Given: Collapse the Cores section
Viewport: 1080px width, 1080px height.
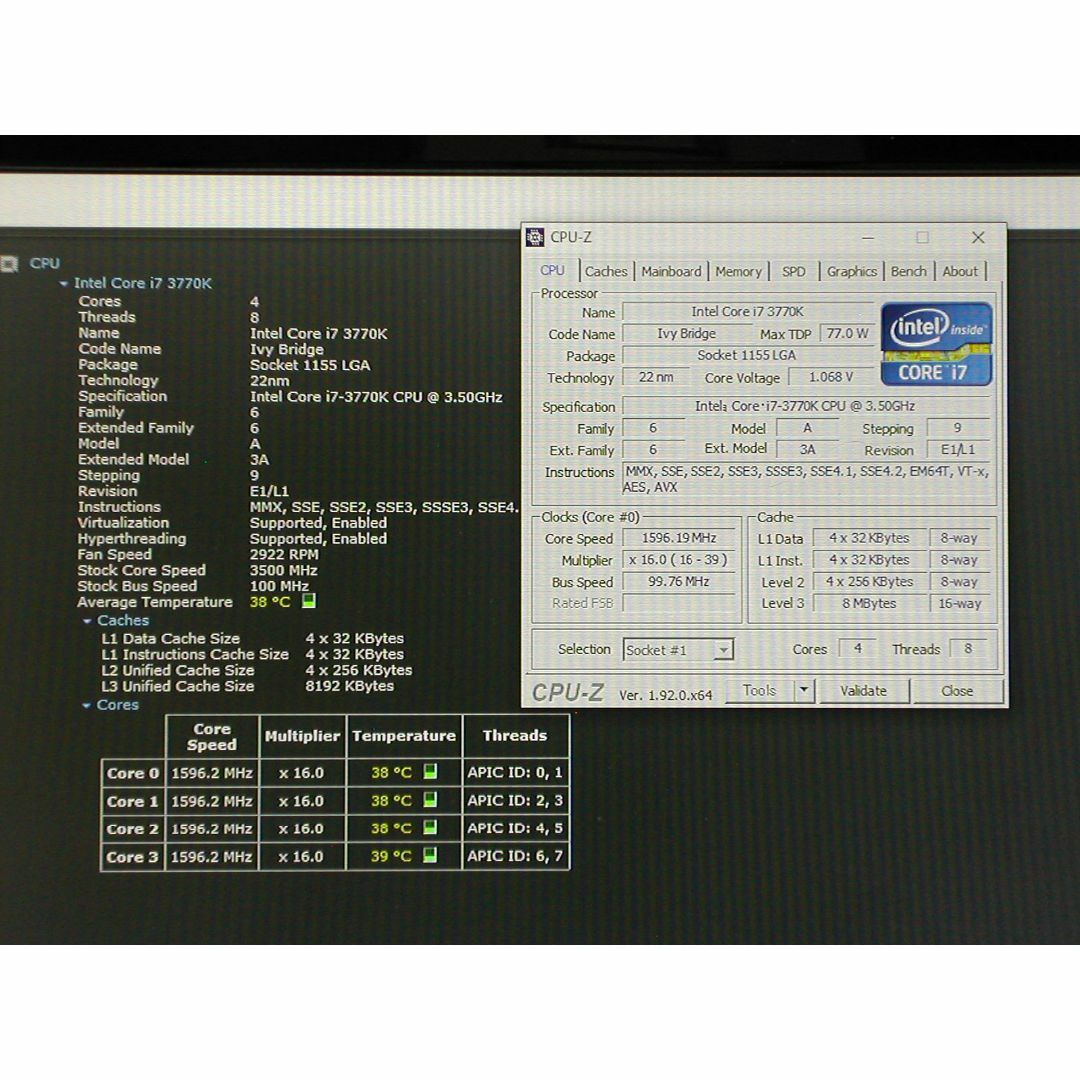Looking at the screenshot, I should point(86,705).
